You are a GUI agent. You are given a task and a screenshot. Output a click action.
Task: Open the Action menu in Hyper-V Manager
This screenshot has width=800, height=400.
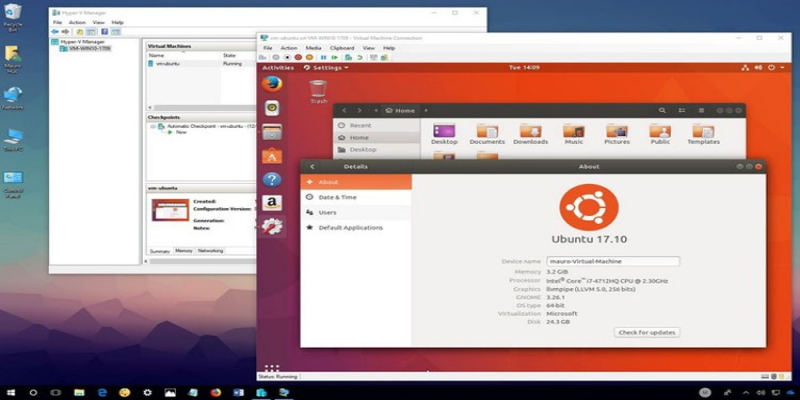[78, 21]
